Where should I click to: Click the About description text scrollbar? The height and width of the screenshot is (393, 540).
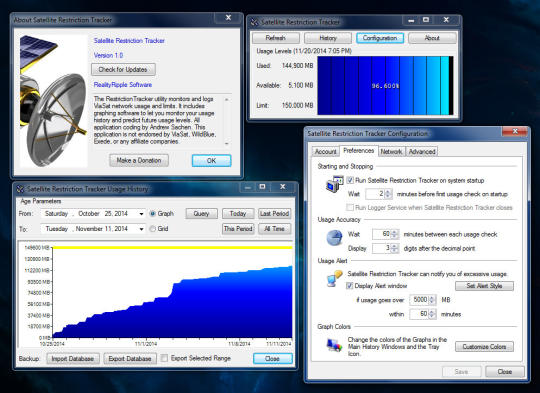pos(227,121)
